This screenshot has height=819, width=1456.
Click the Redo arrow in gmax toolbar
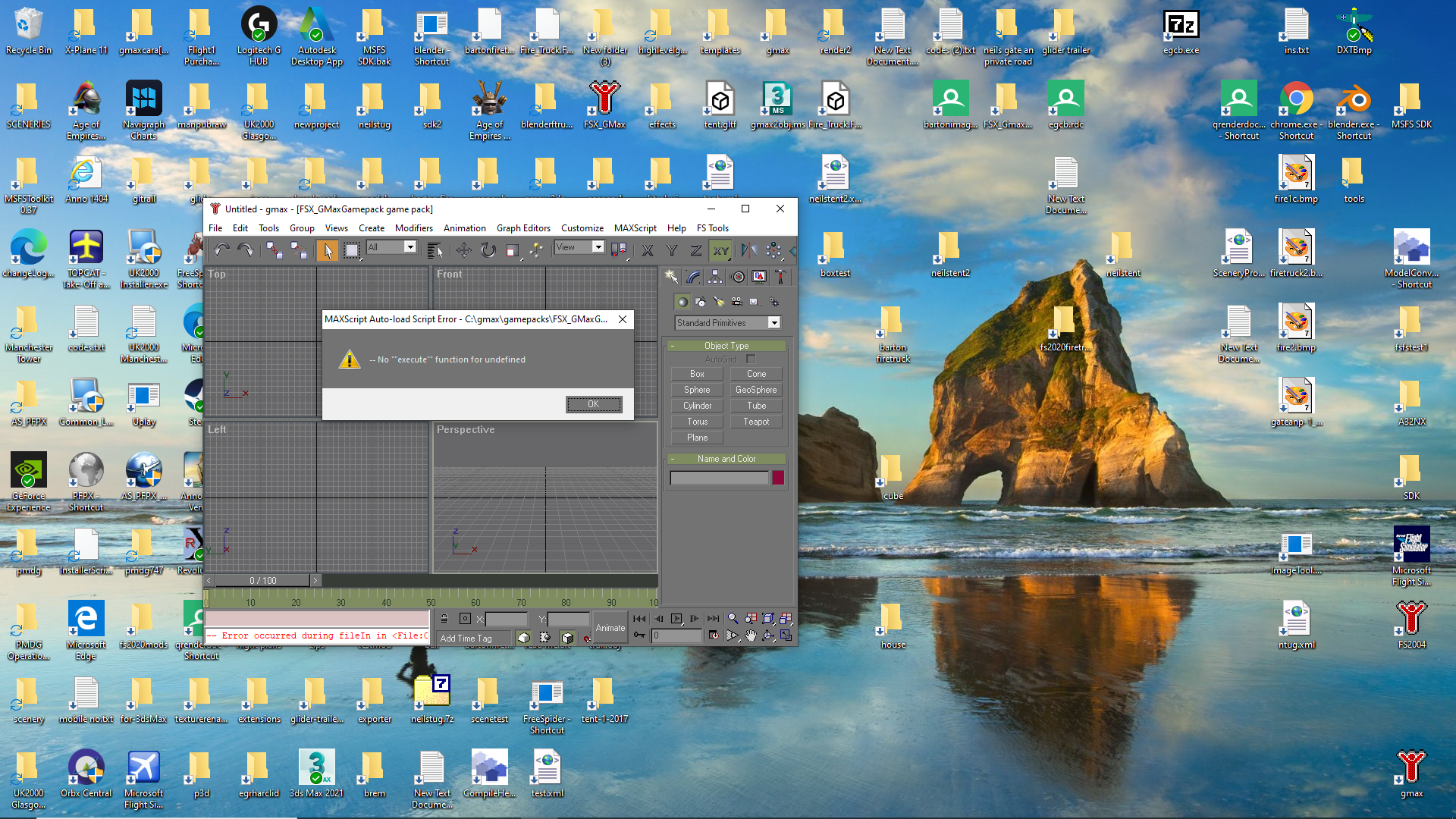245,249
